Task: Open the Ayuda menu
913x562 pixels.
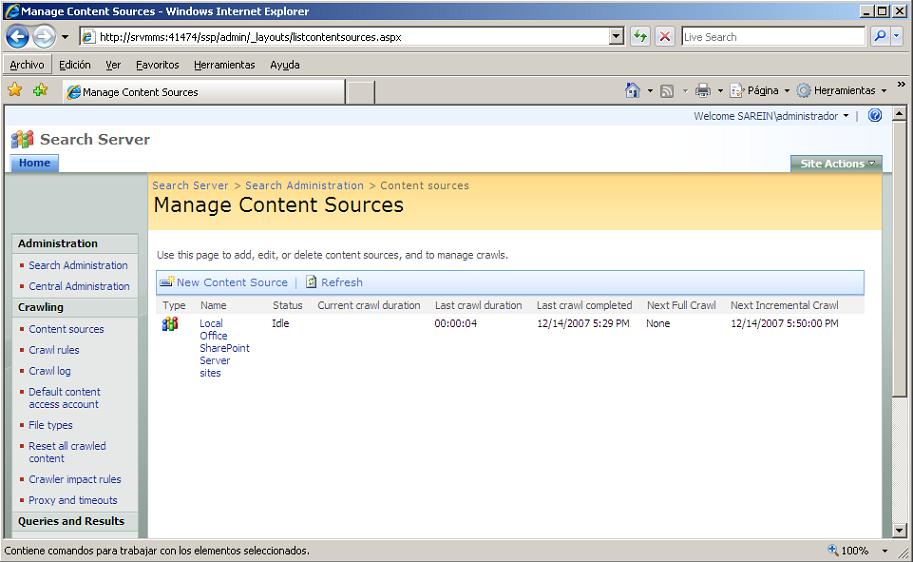Action: pos(285,65)
